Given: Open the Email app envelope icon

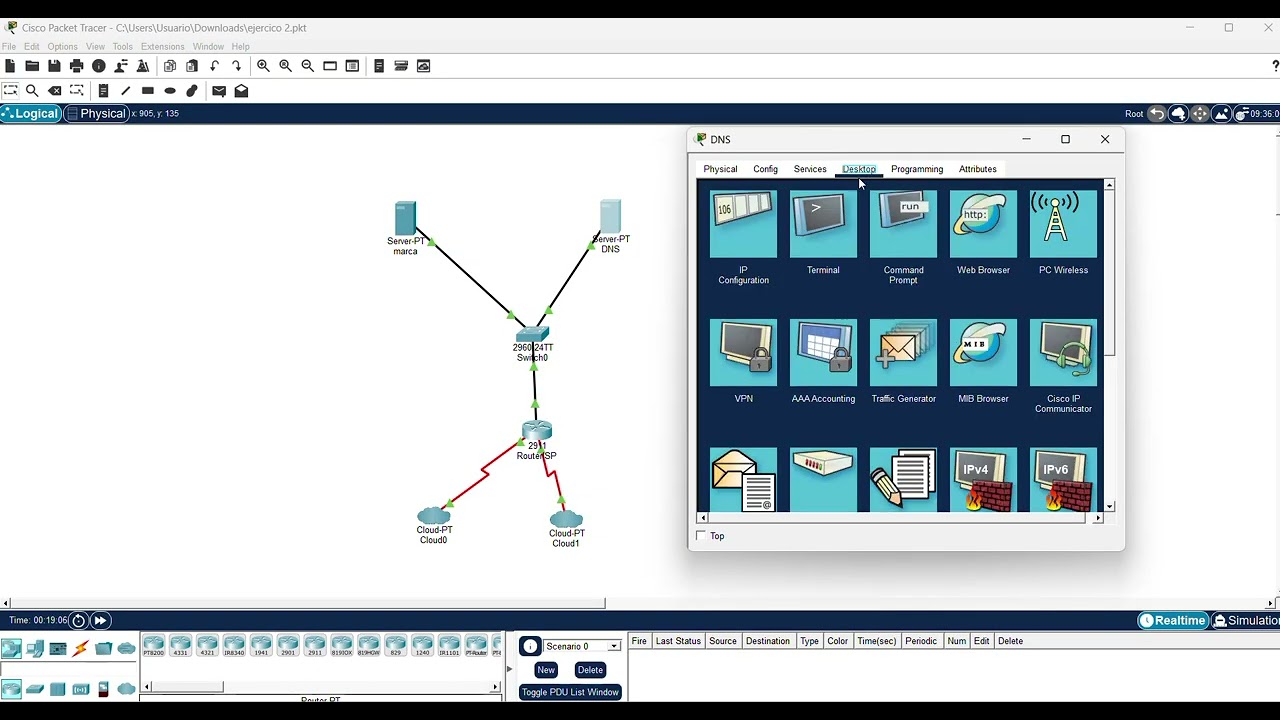Looking at the screenshot, I should click(x=743, y=480).
